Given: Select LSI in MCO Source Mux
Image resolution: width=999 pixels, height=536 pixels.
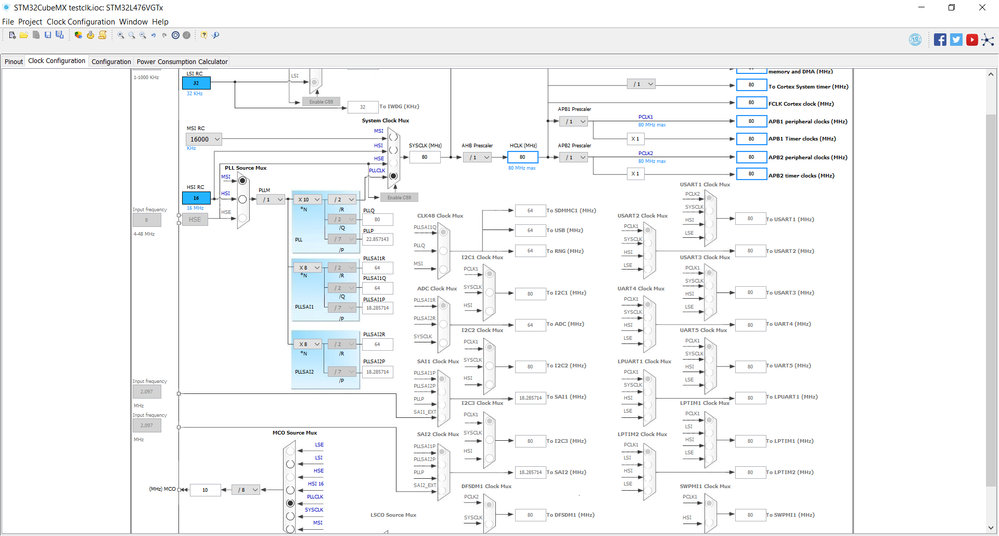Looking at the screenshot, I should click(x=290, y=464).
